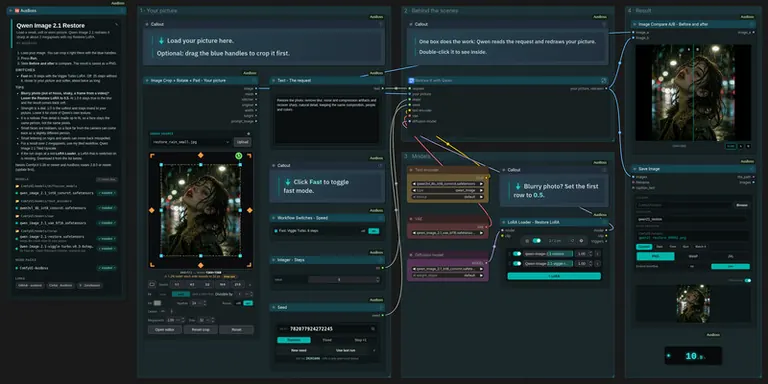The height and width of the screenshot is (384, 768).
Task: Click the refresh icon in LoRA Loader header row
Action: (x=572, y=240)
